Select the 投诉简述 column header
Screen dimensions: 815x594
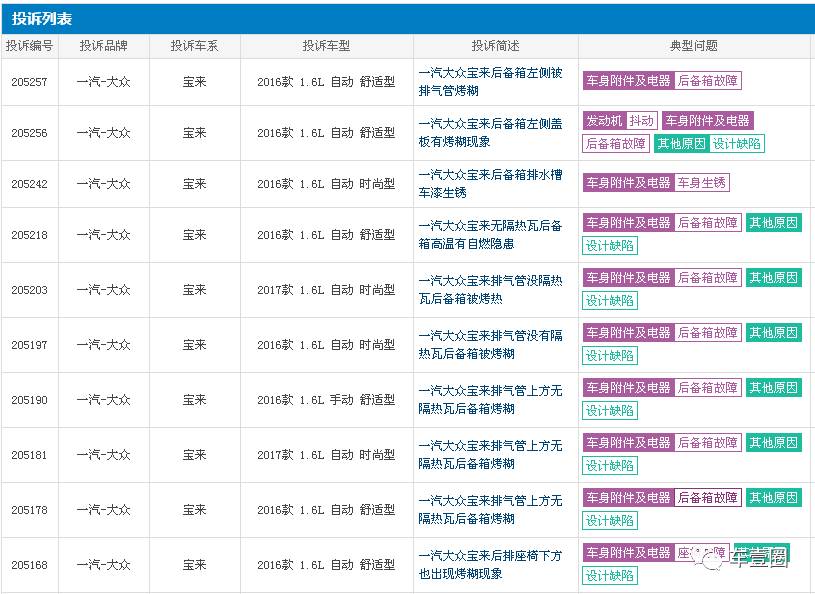(495, 46)
